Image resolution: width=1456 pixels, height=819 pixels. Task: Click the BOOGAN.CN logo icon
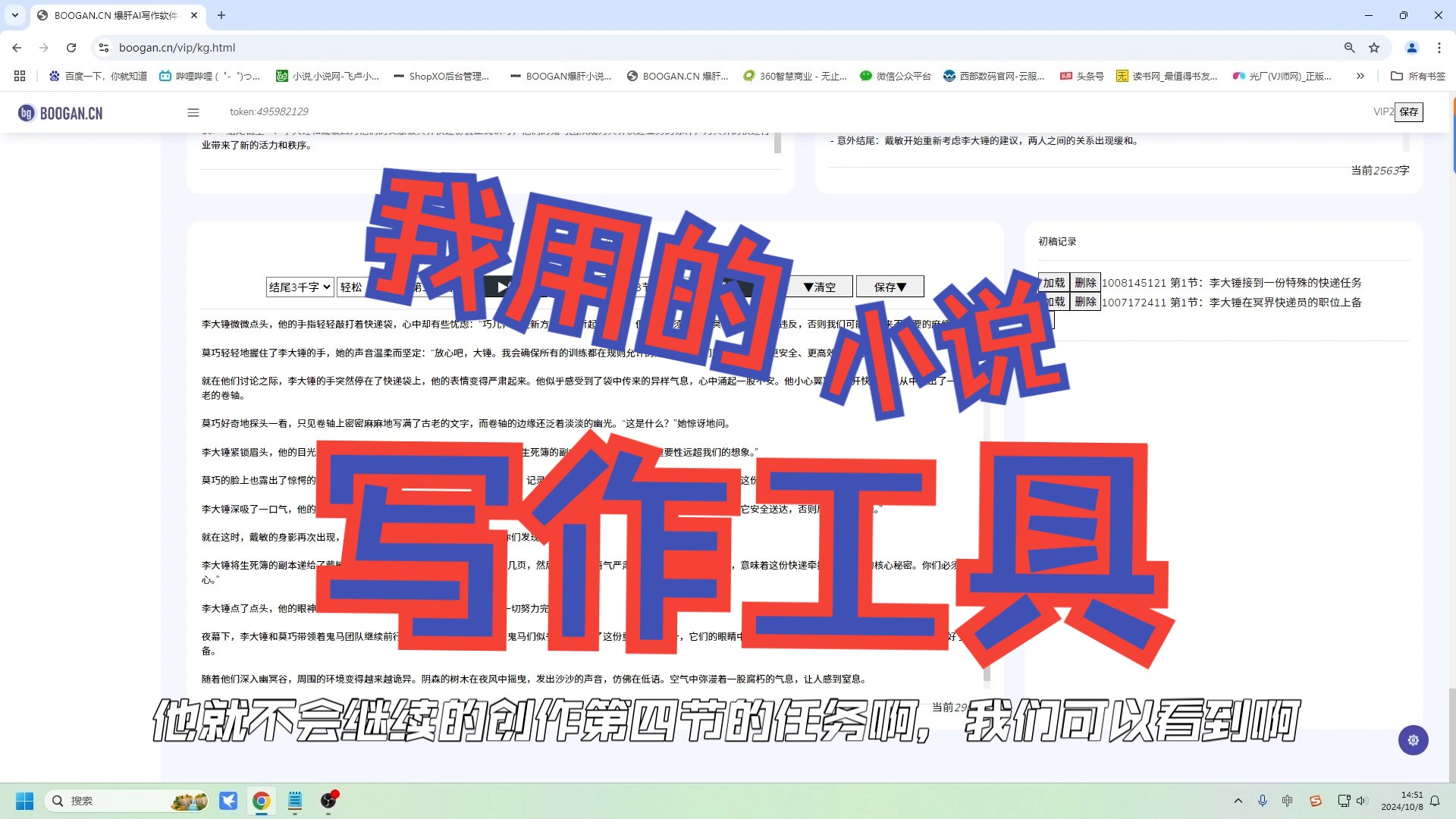(27, 113)
